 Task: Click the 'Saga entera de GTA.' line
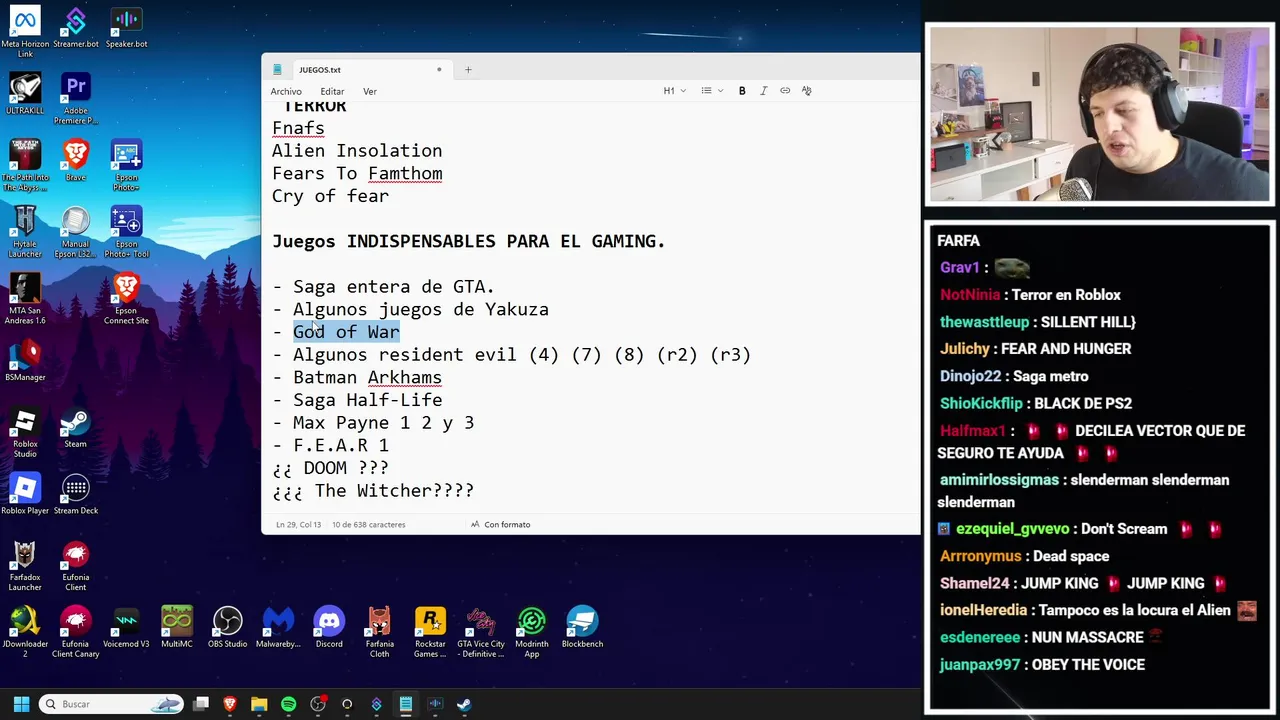click(394, 287)
